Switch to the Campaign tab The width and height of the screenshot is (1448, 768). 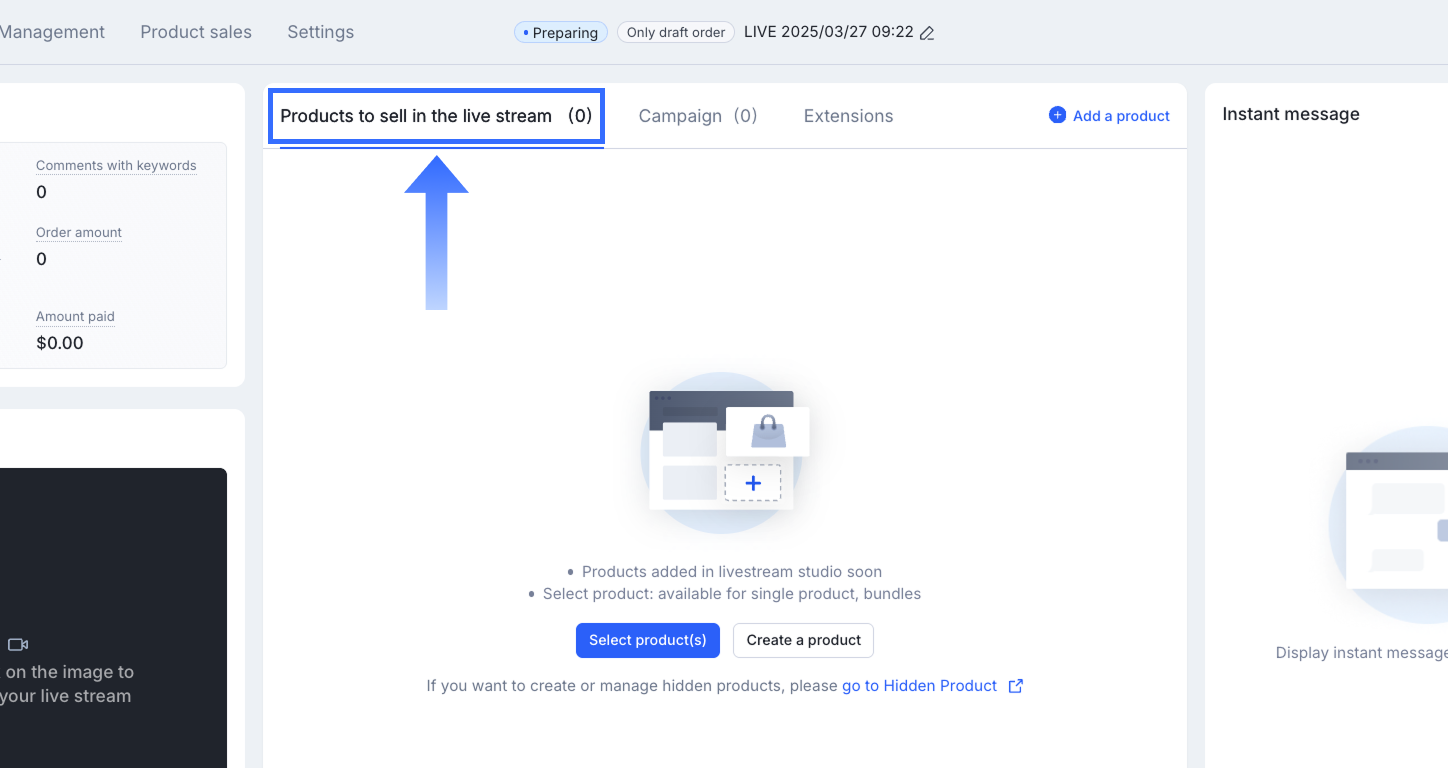click(x=698, y=116)
